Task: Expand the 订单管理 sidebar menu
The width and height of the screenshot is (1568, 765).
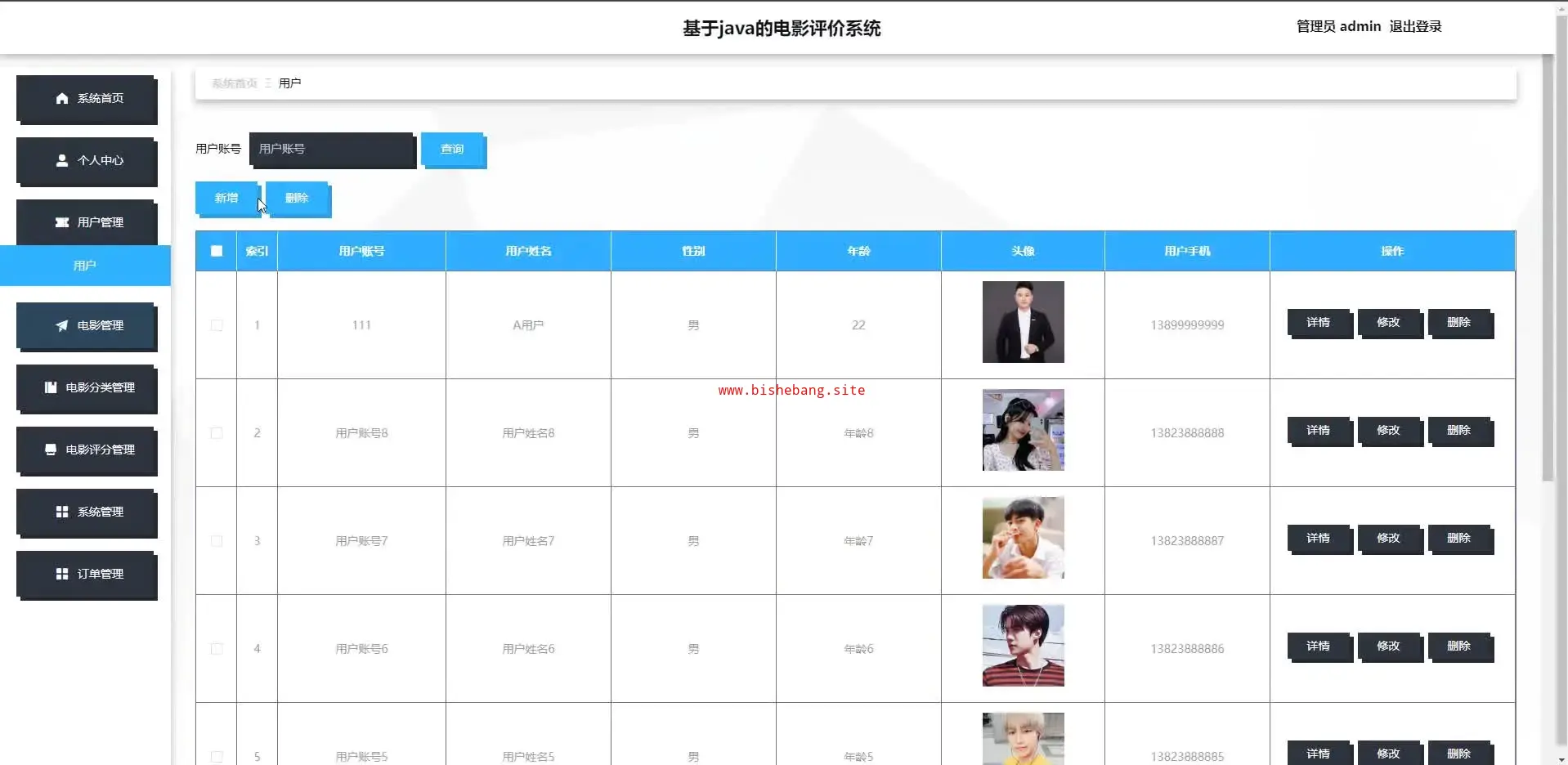Action: pyautogui.click(x=87, y=575)
